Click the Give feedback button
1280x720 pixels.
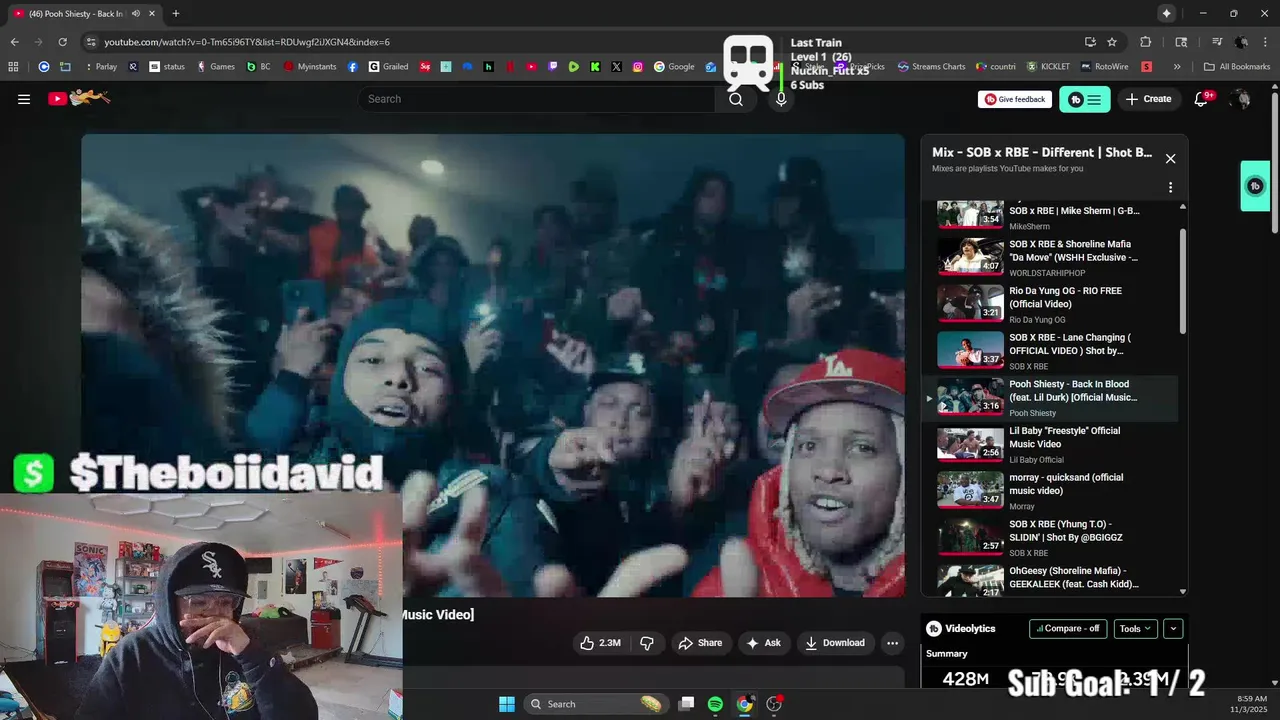[1015, 99]
